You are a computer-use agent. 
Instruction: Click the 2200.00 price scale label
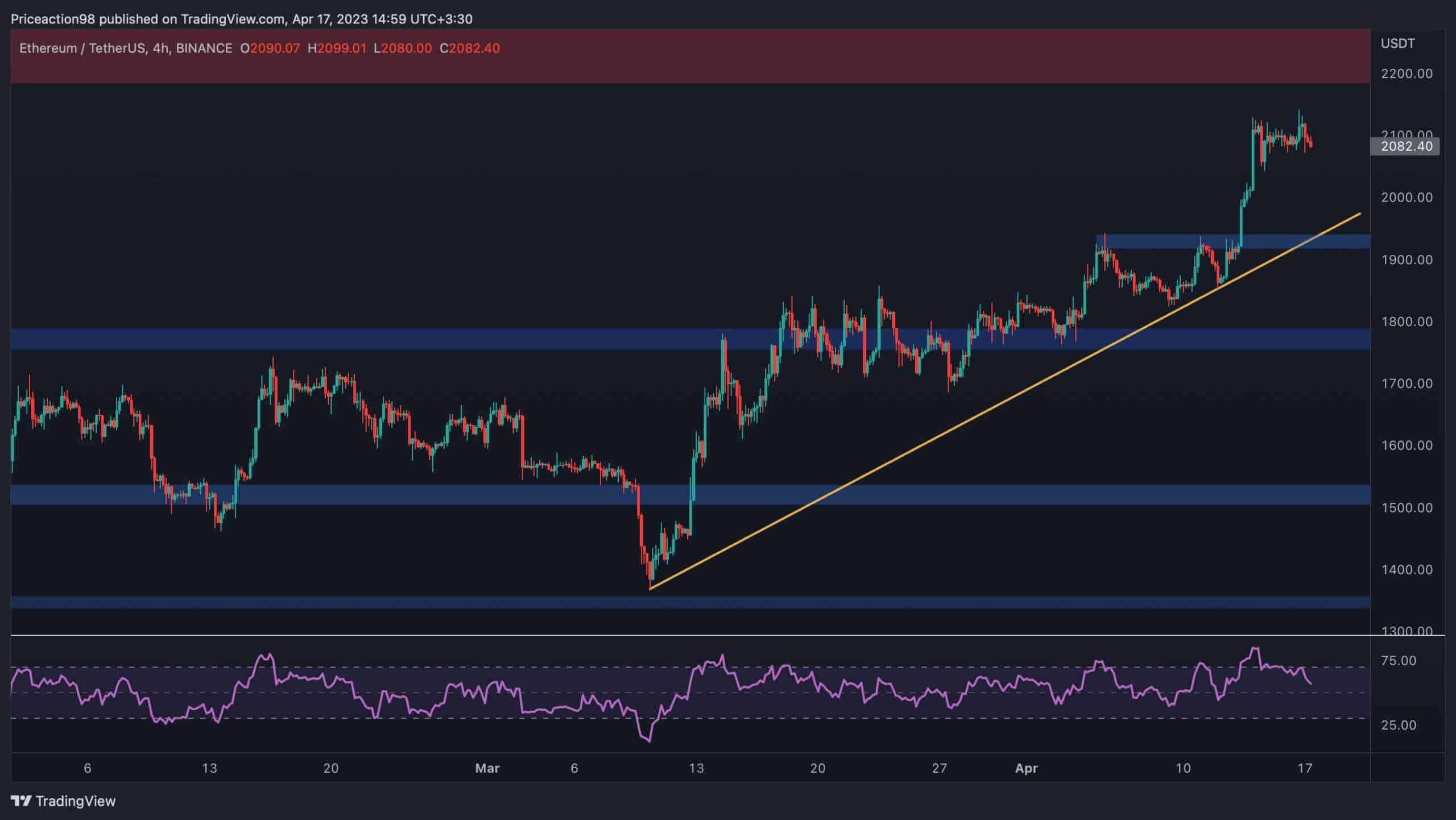tap(1407, 73)
